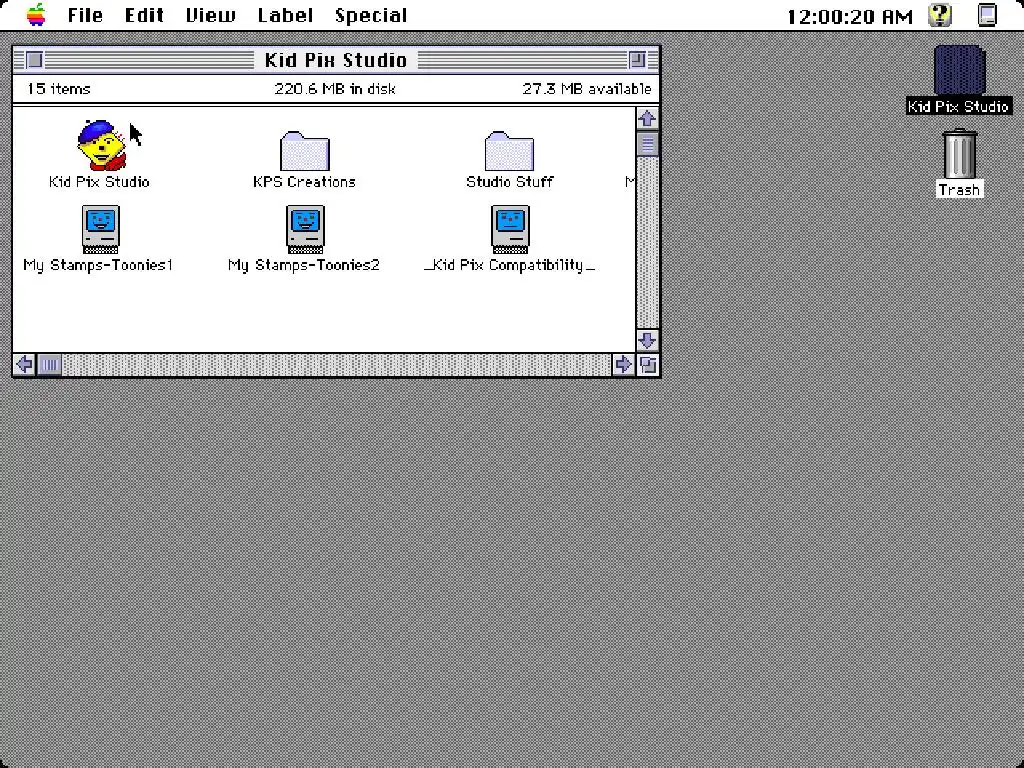Screen dimensions: 1024x768
Task: Select the My Stamps-Toonies2 file icon
Action: [305, 229]
